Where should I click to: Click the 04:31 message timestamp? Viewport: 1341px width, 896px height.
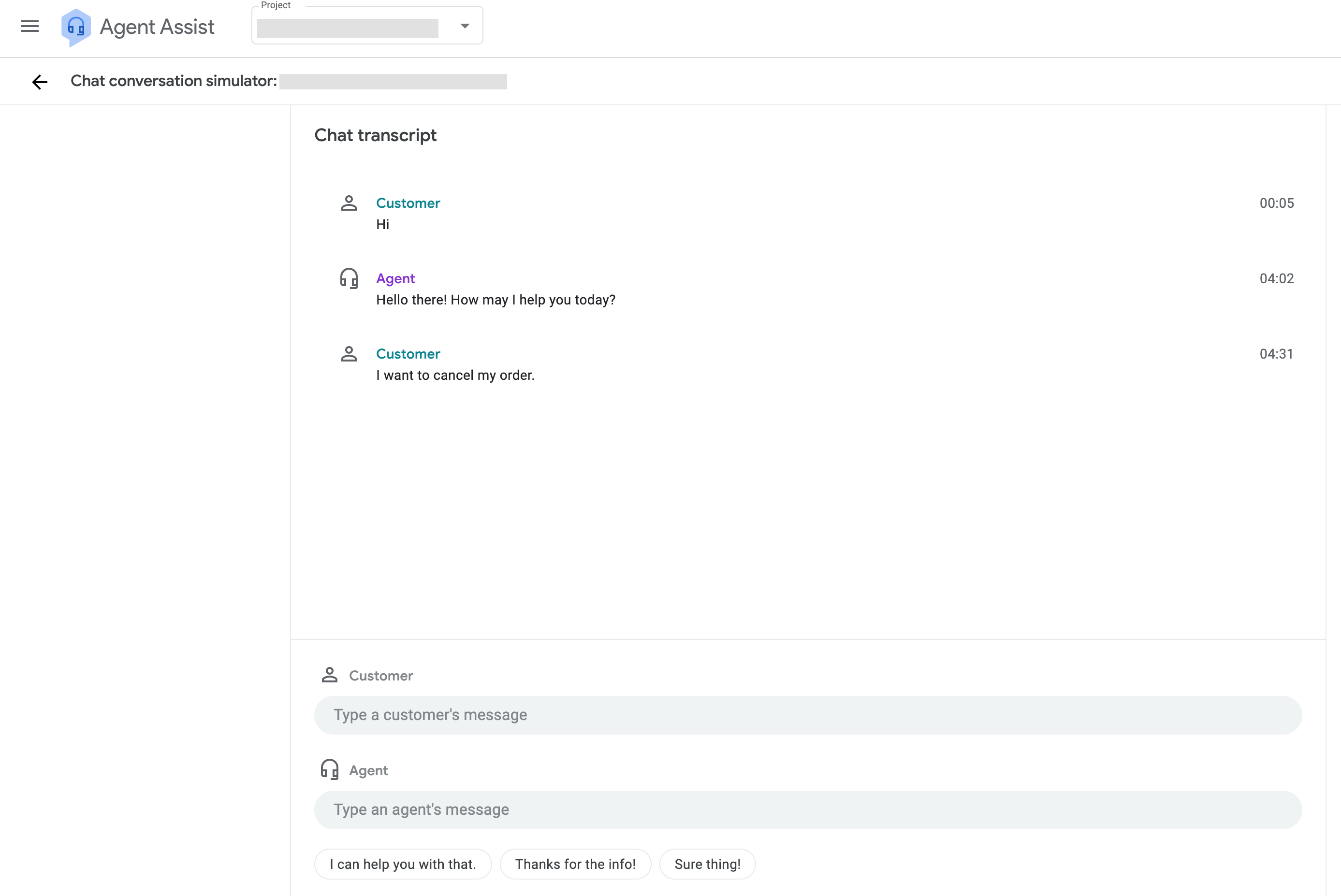pyautogui.click(x=1276, y=354)
